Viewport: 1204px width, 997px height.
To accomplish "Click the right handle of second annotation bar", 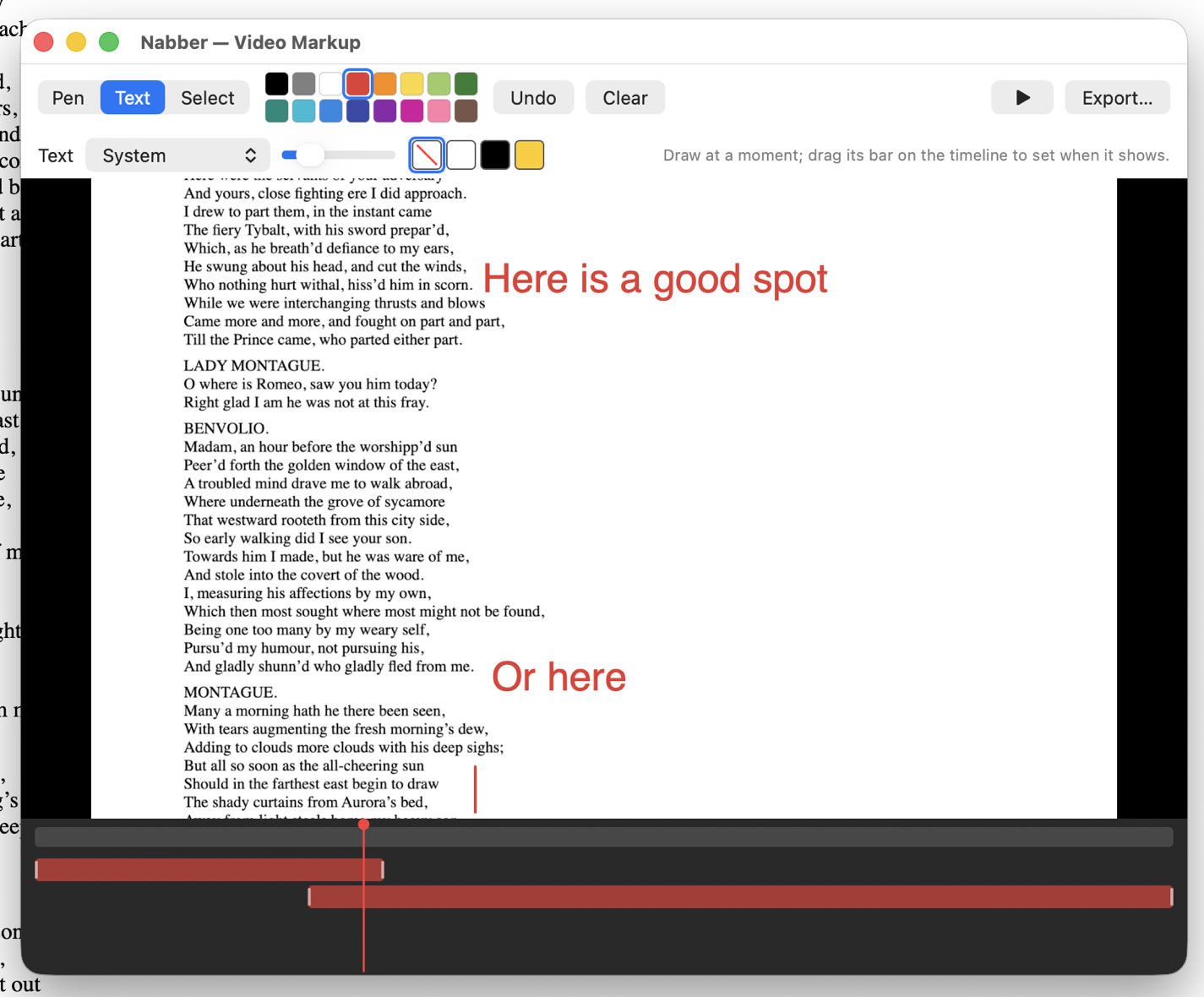I will [x=1171, y=896].
